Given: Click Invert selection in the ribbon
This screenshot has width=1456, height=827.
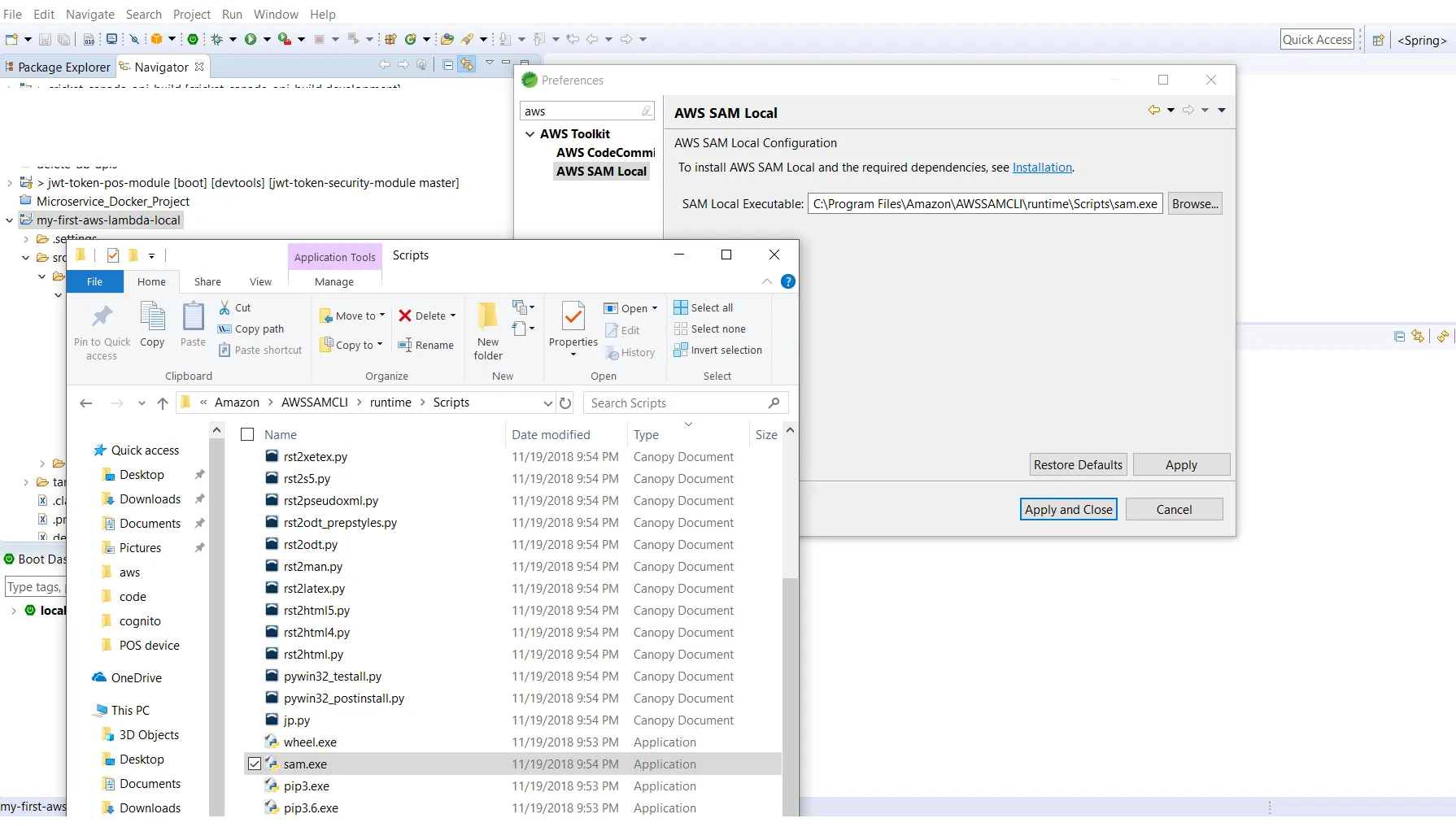Looking at the screenshot, I should (718, 350).
